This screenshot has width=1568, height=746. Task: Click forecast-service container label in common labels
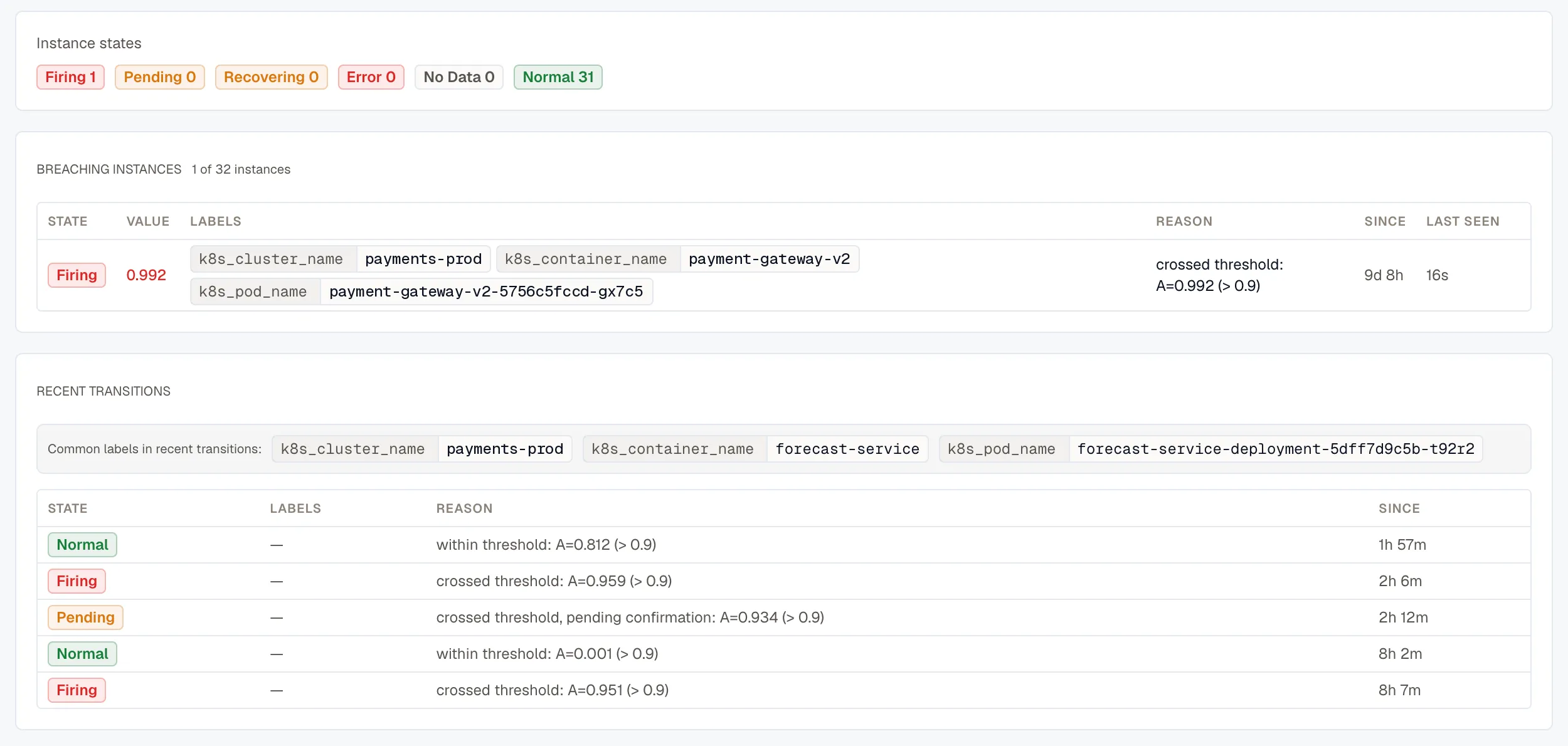tap(847, 449)
